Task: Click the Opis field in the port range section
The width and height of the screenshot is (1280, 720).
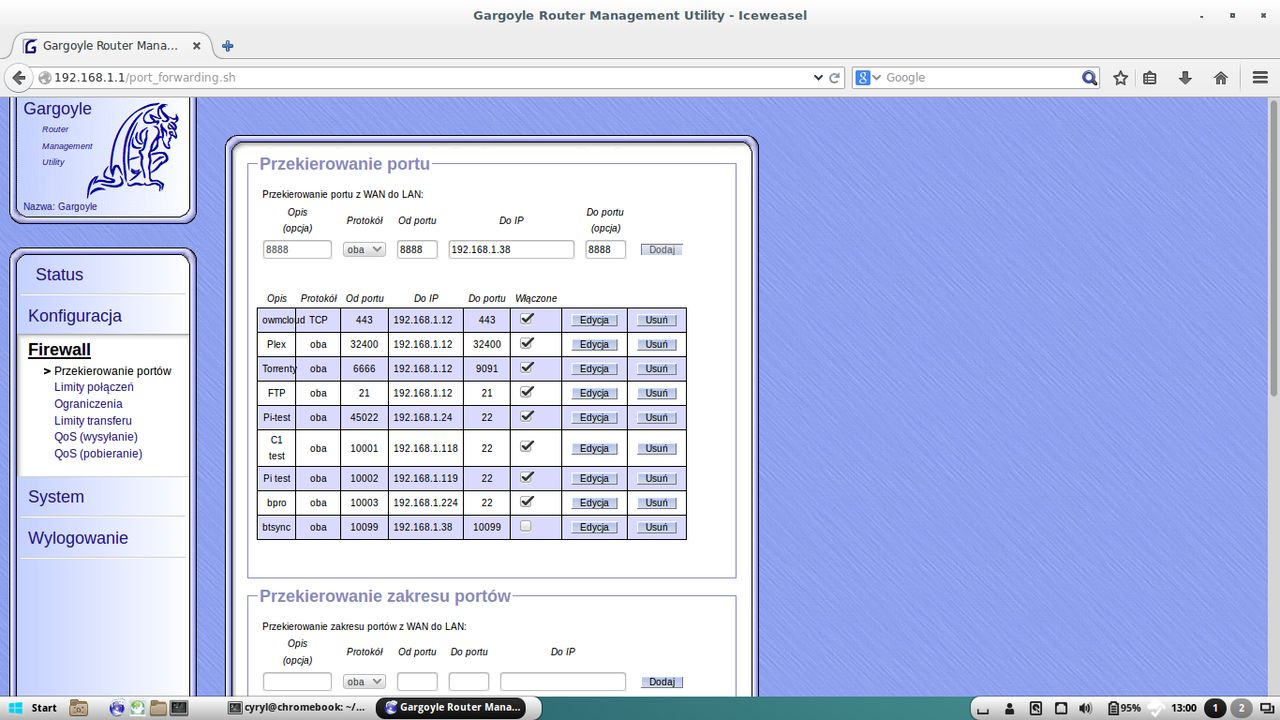Action: pyautogui.click(x=297, y=681)
